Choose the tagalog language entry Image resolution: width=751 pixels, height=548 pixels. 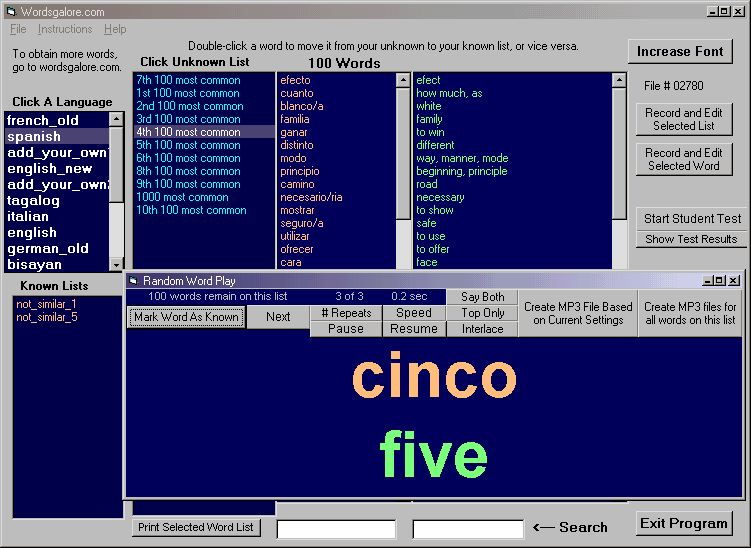pyautogui.click(x=34, y=200)
